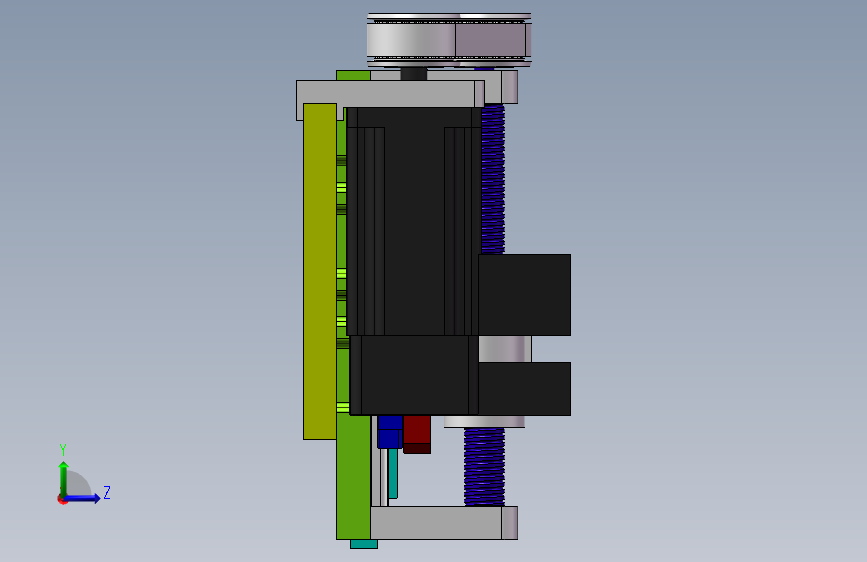Select the black motor shaft under the pulley
This screenshot has width=867, height=562.
click(x=414, y=74)
